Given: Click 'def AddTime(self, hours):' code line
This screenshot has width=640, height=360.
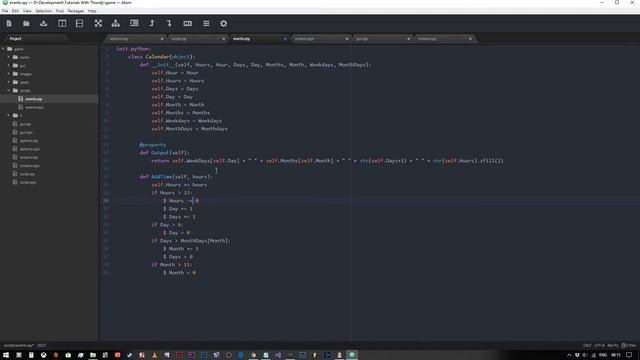Looking at the screenshot, I should click(176, 177).
